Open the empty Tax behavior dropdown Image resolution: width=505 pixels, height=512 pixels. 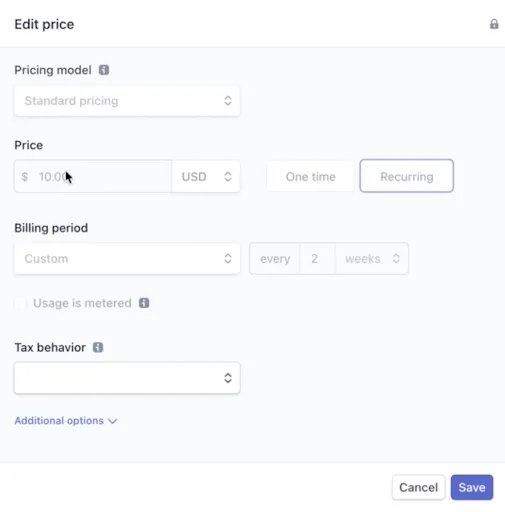[x=127, y=378]
